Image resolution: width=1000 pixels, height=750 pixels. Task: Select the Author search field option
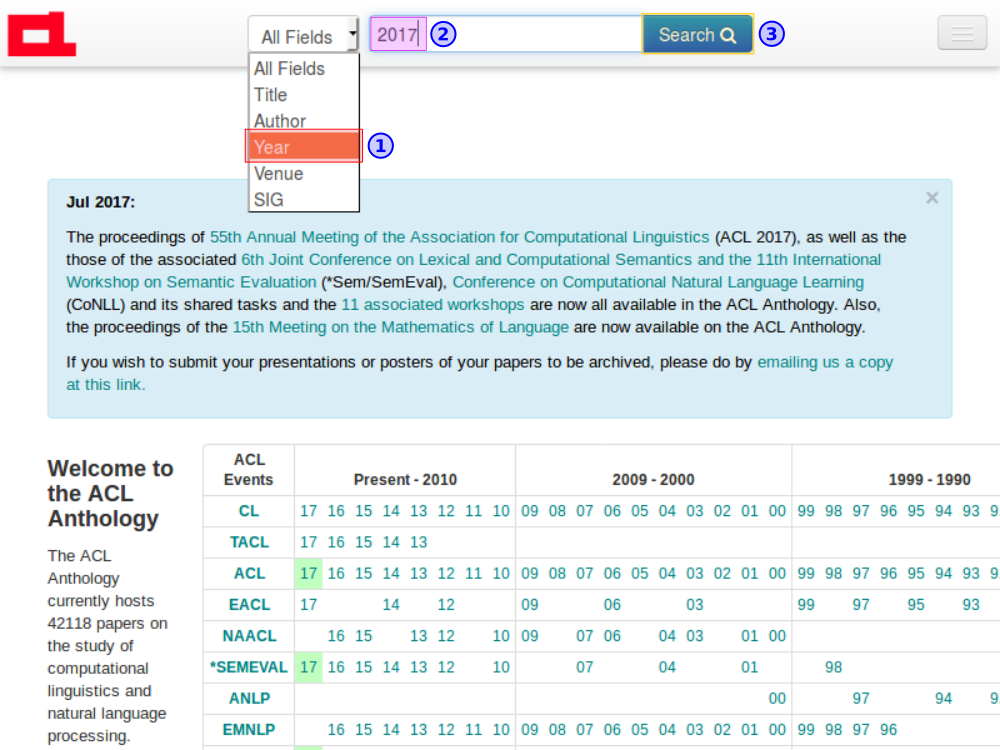[x=304, y=121]
